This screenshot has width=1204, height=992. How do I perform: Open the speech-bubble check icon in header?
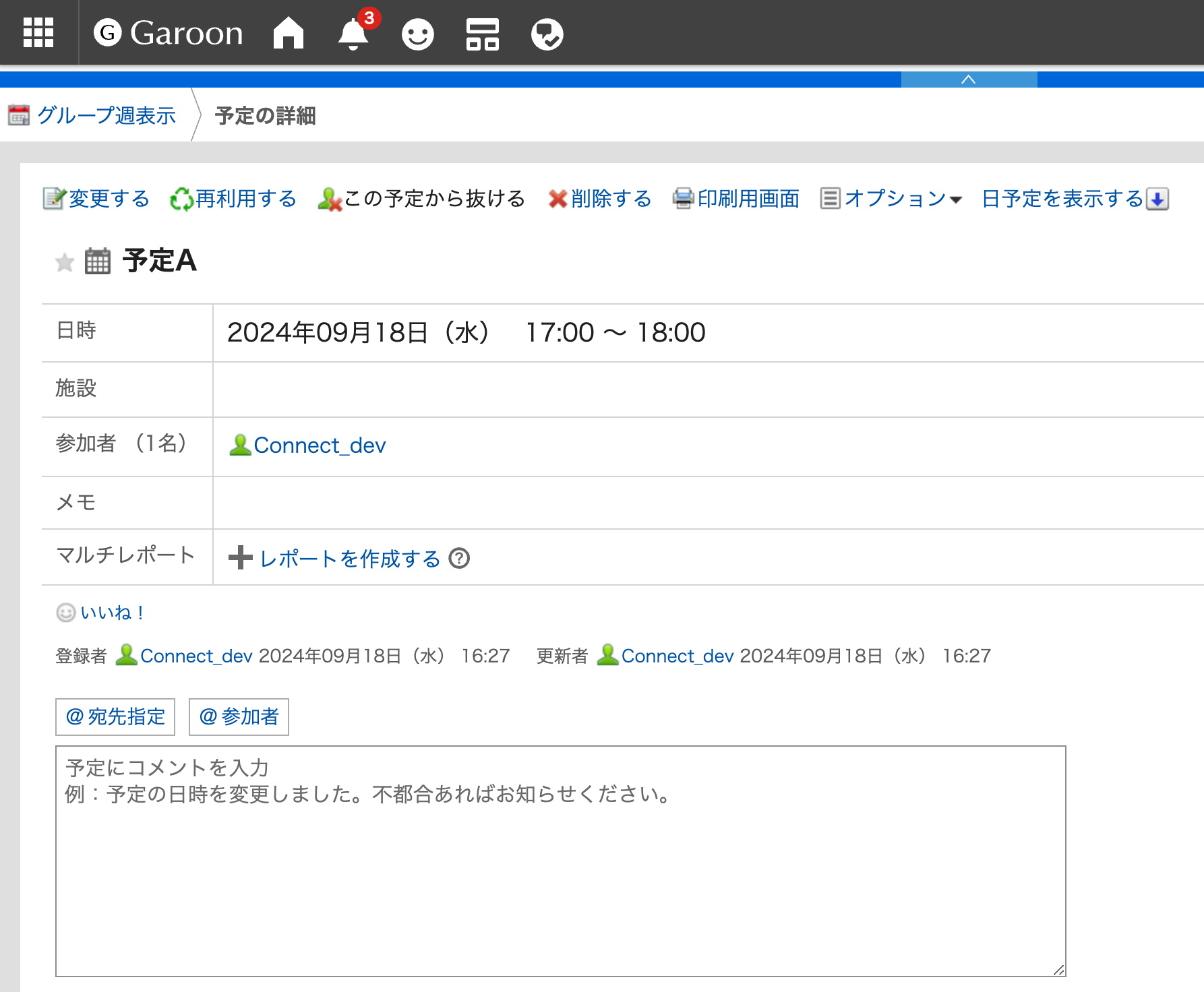pos(547,34)
